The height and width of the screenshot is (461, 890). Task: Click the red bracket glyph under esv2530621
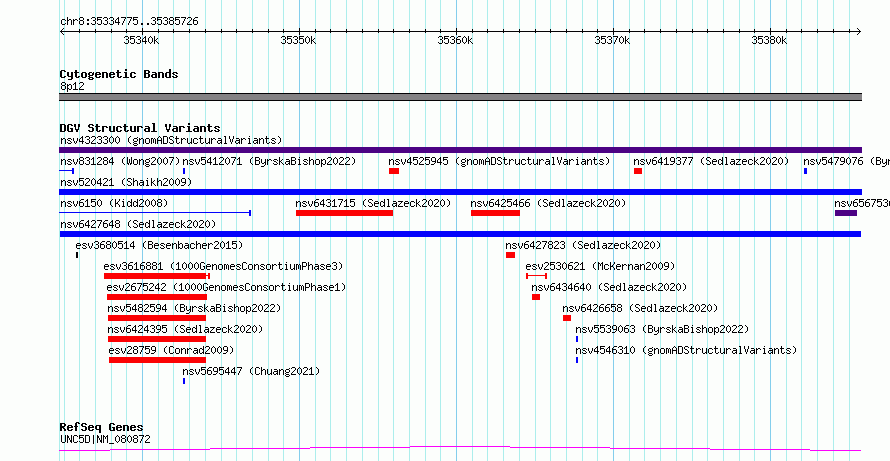click(x=536, y=276)
